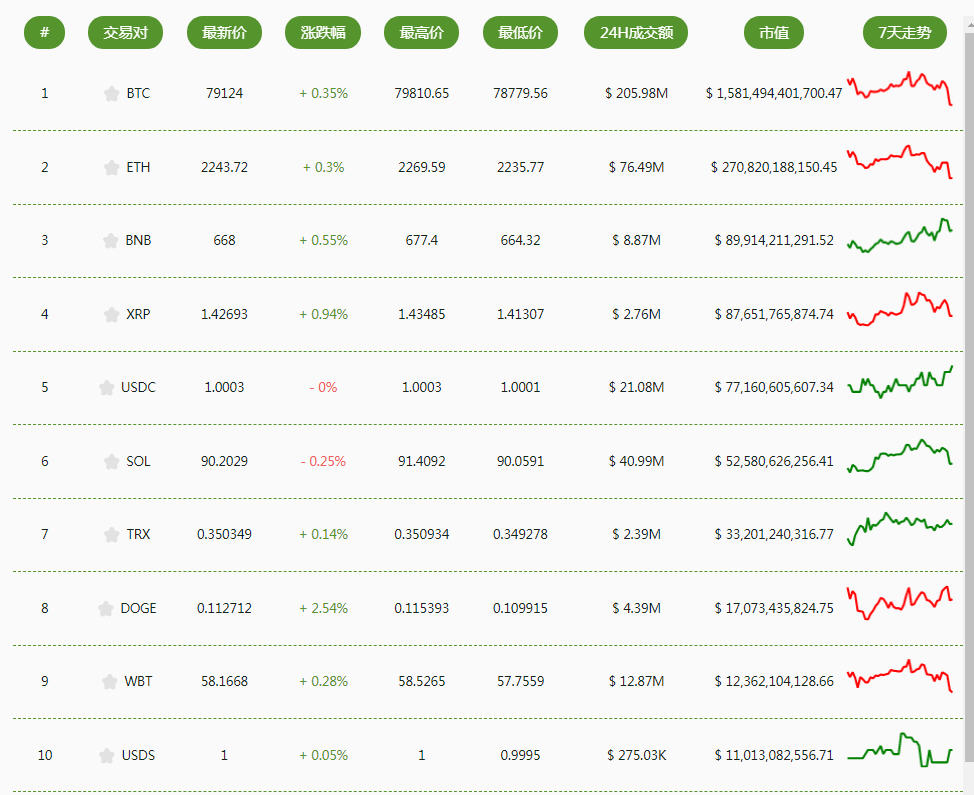974x795 pixels.
Task: Click the $ 275.03K volume value
Action: pos(636,755)
